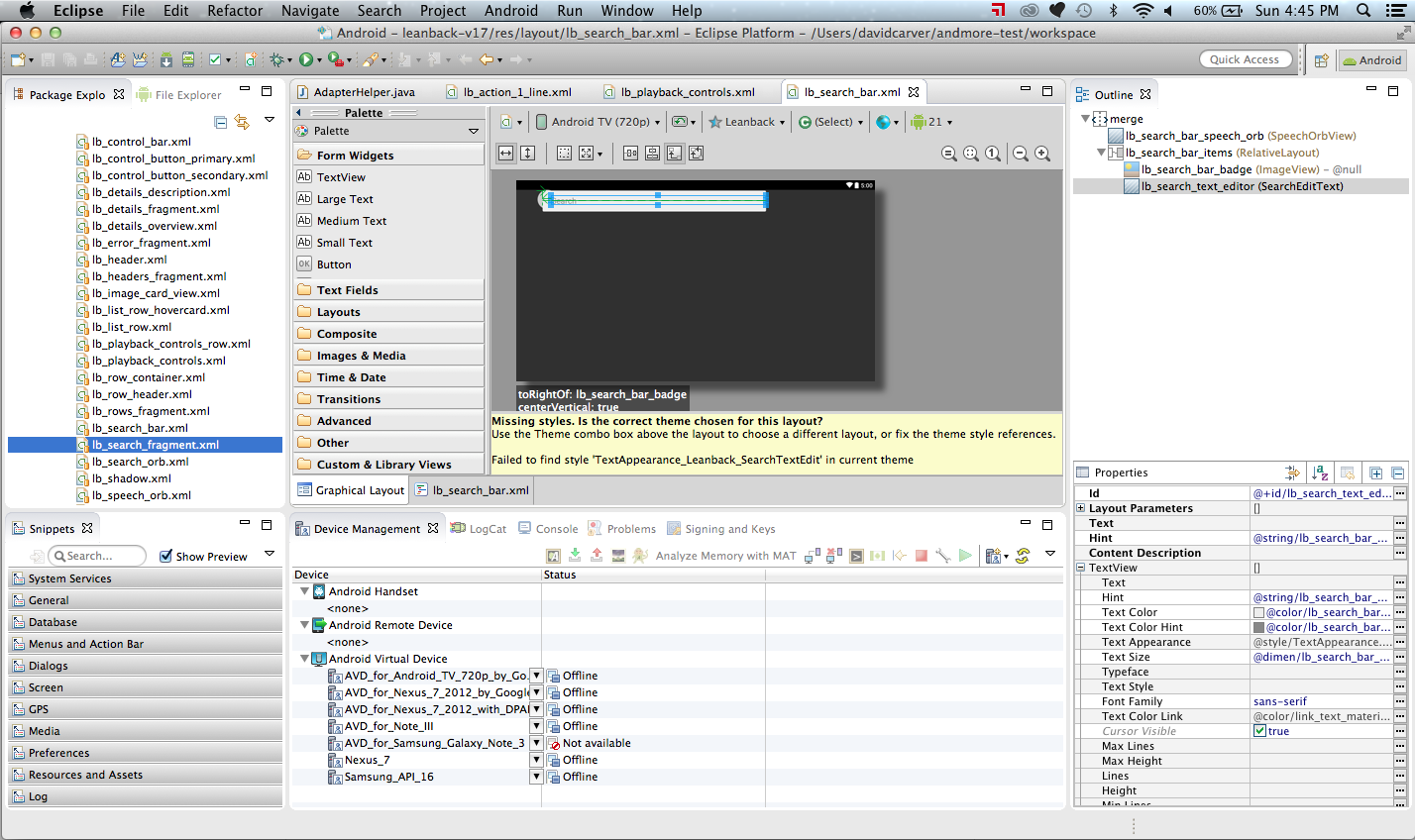
Task: Click the Text Color swatch in Properties
Action: (1258, 612)
